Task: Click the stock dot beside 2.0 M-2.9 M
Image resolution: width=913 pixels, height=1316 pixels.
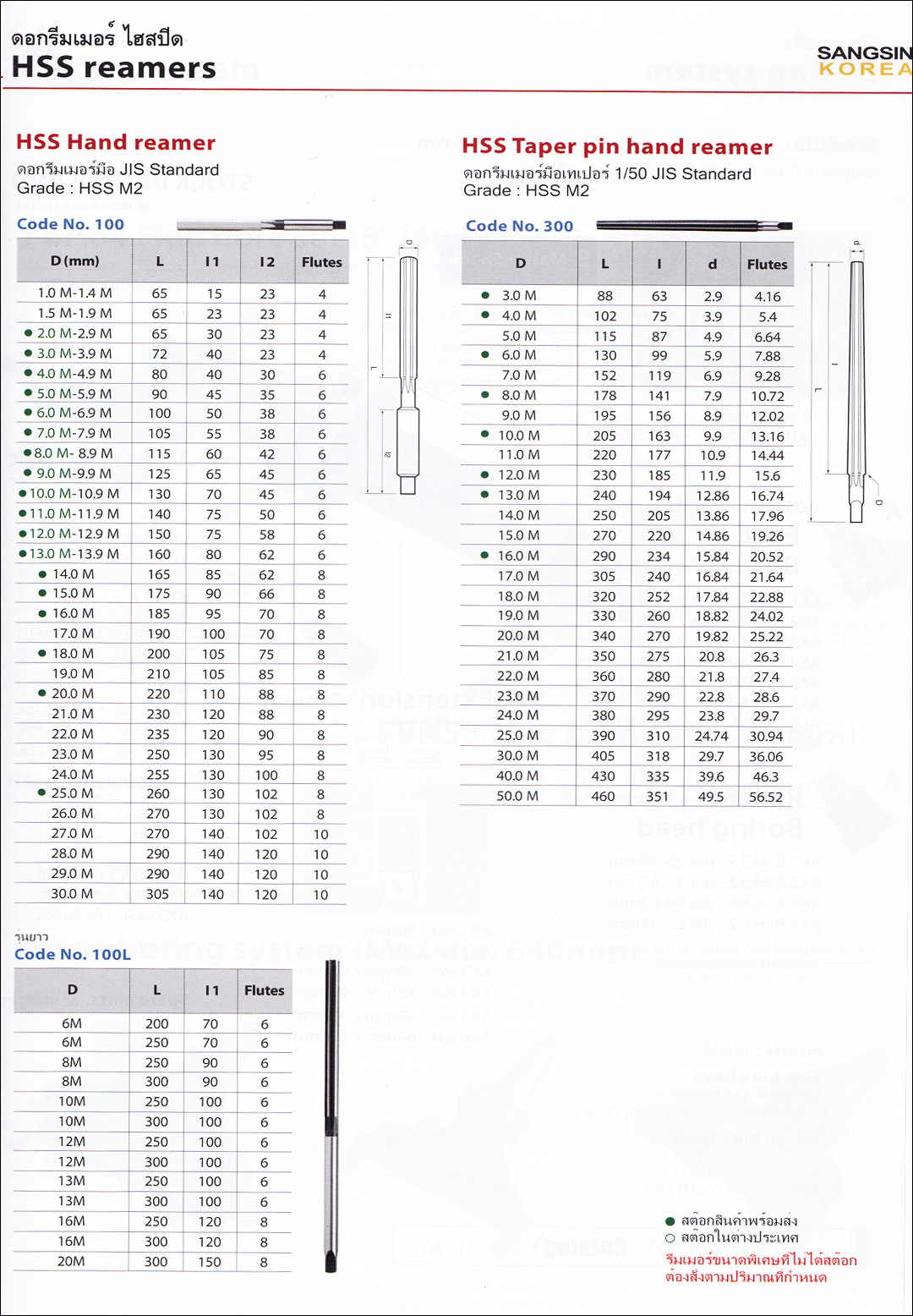Action: [29, 333]
